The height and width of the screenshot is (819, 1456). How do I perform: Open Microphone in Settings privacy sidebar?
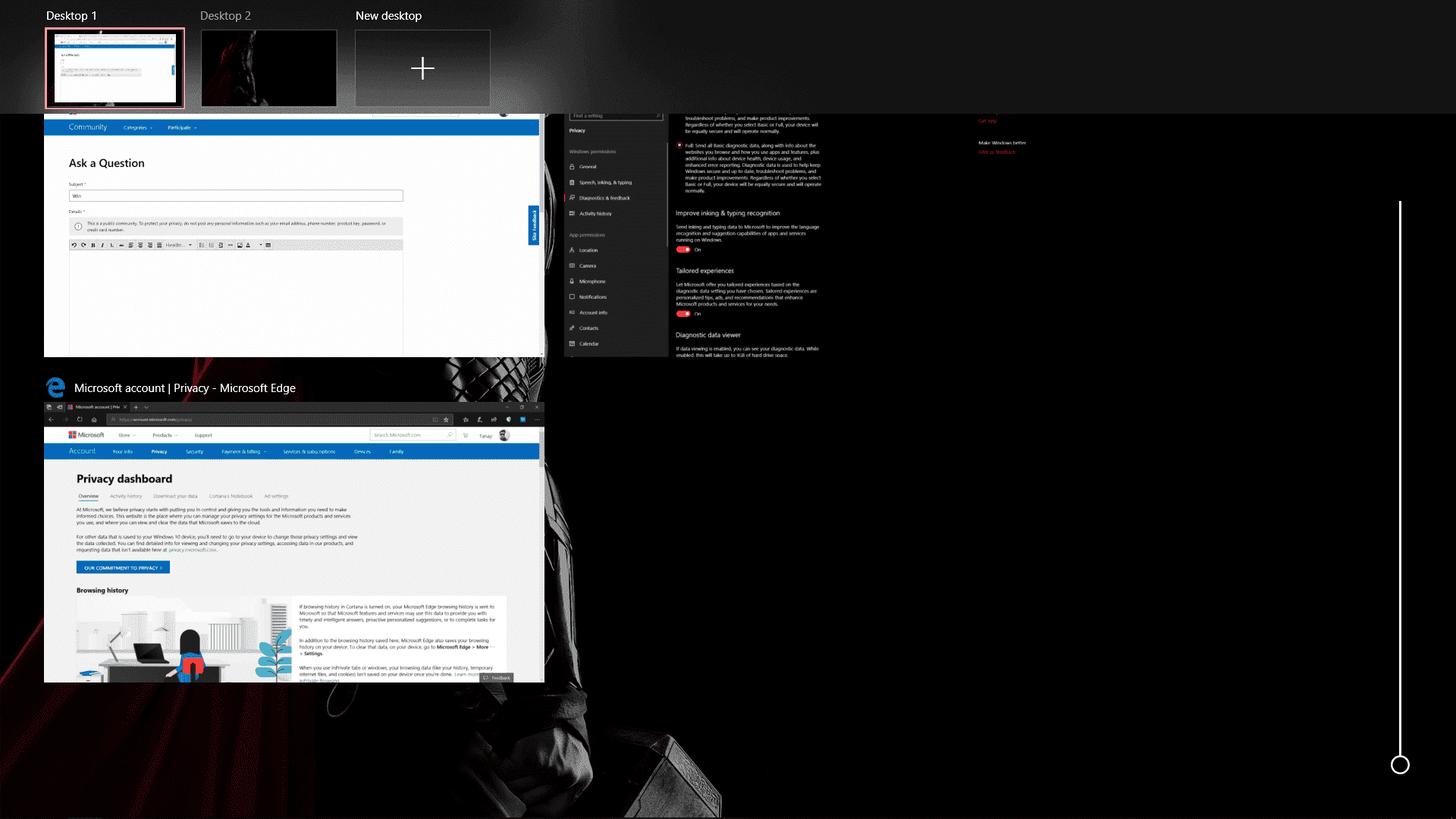pyautogui.click(x=592, y=281)
